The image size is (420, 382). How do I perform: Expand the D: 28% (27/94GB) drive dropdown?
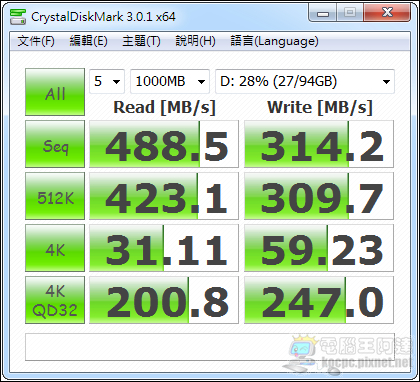(305, 81)
